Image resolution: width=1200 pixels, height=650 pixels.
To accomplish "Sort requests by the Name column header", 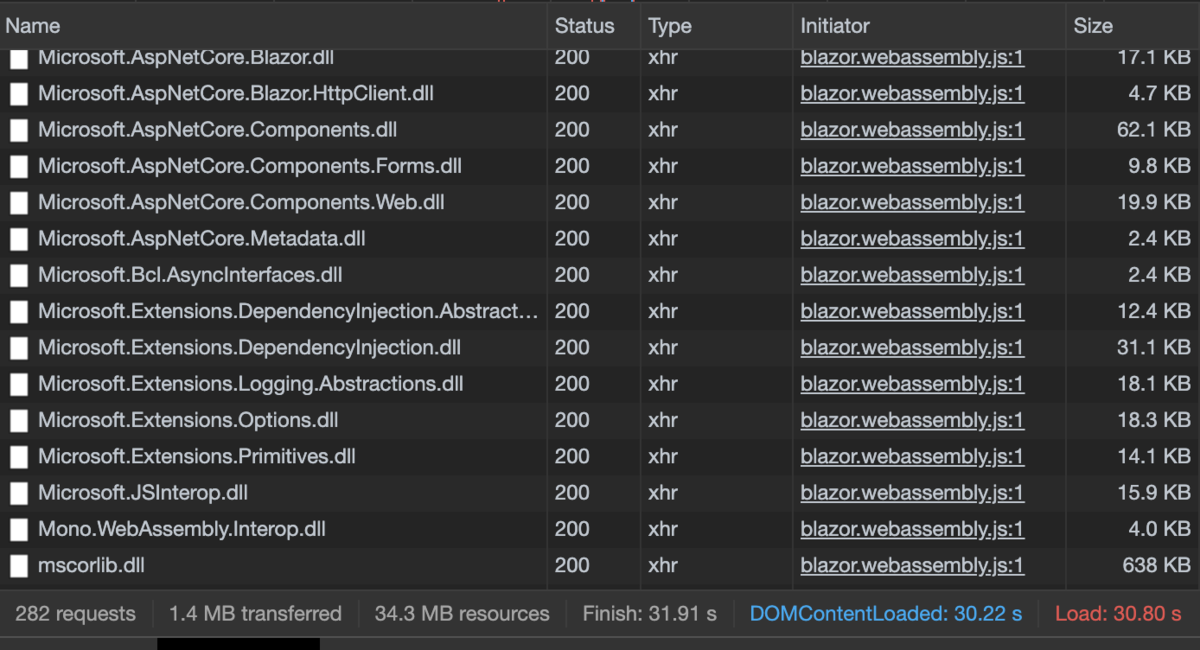I will (273, 26).
